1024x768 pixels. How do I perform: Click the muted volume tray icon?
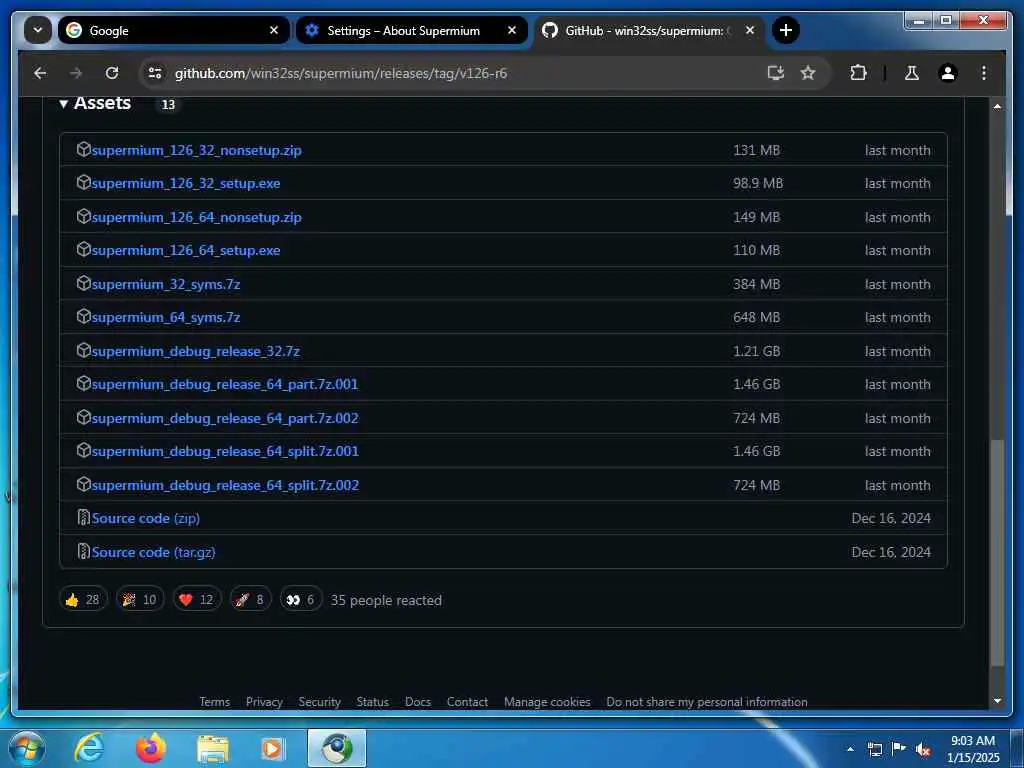click(x=922, y=750)
